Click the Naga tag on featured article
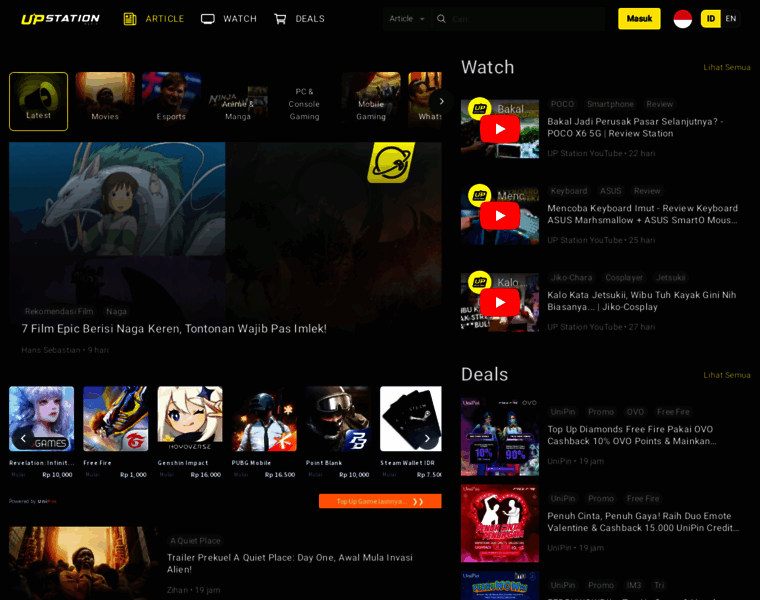This screenshot has width=760, height=600. point(116,311)
